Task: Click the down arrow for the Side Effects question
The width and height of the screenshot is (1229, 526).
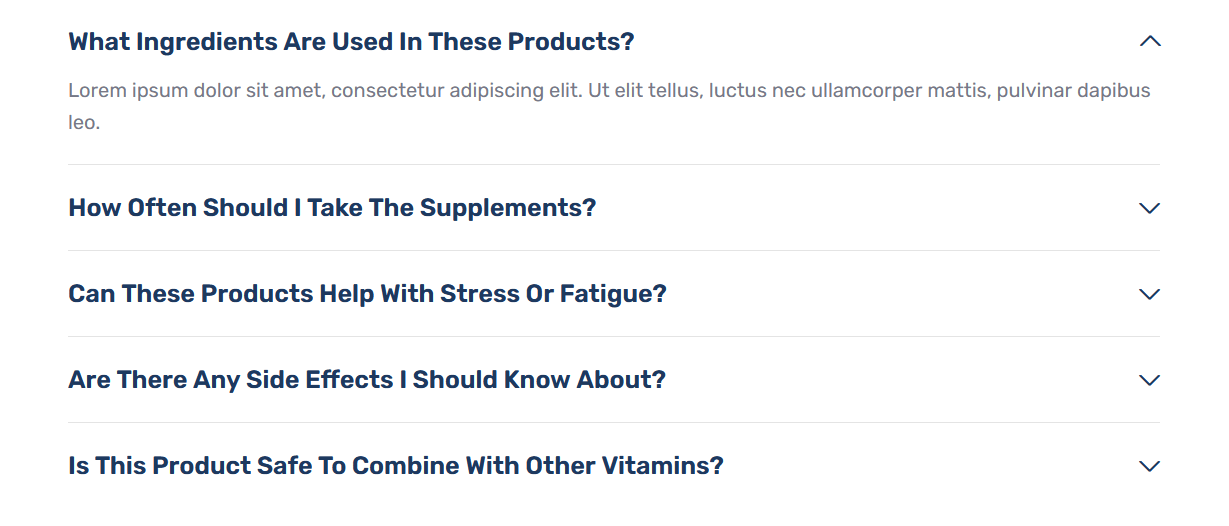Action: 1150,380
